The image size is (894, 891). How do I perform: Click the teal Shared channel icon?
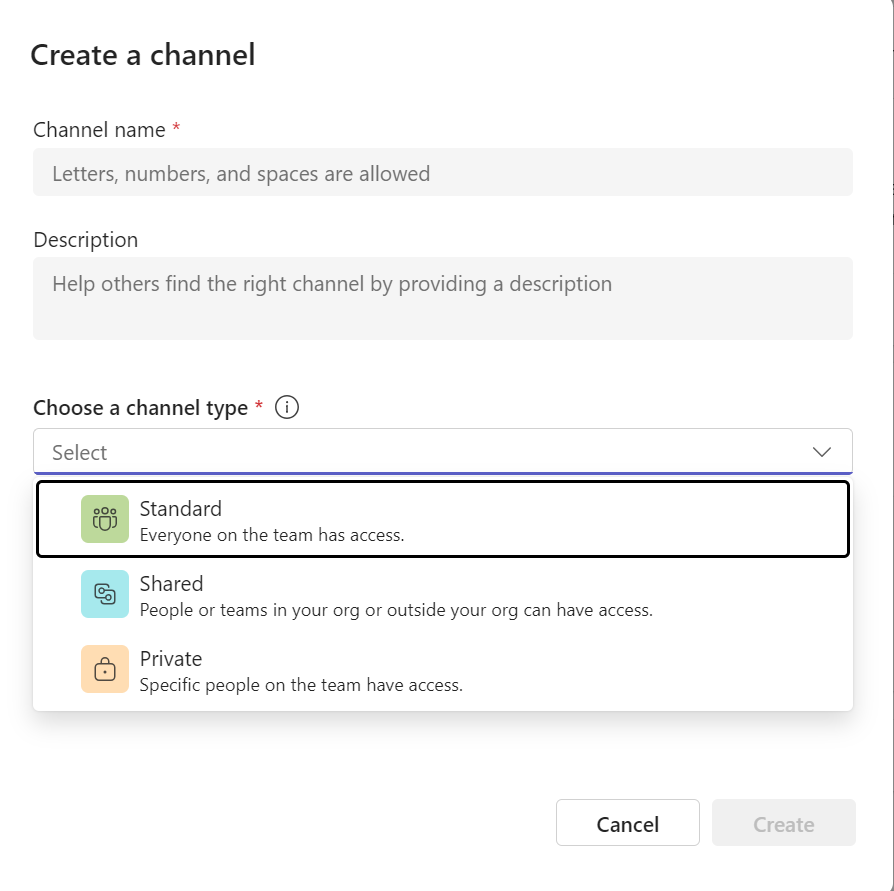[105, 594]
